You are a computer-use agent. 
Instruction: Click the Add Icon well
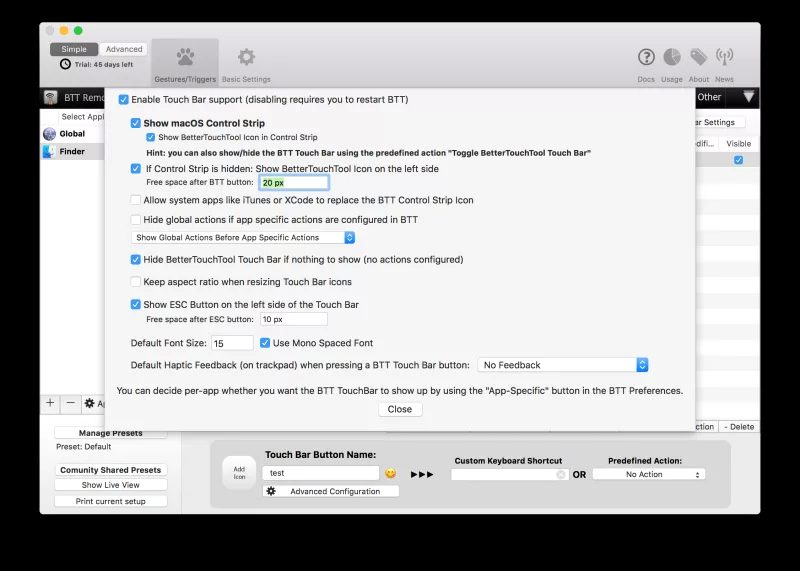(239, 473)
